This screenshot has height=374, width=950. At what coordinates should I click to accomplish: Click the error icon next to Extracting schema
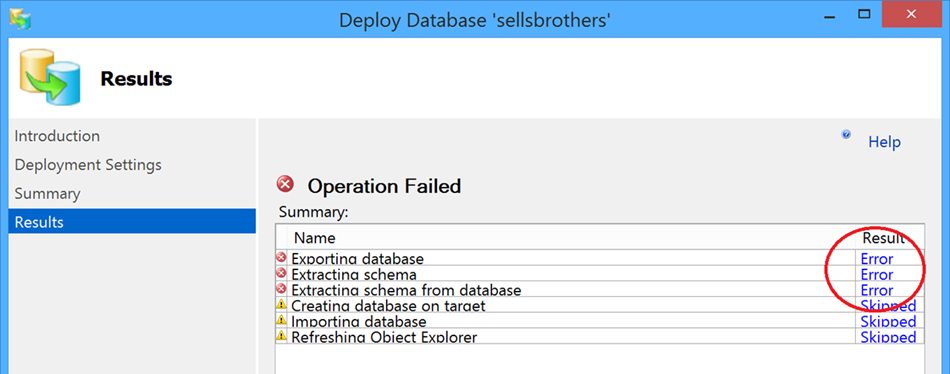281,273
